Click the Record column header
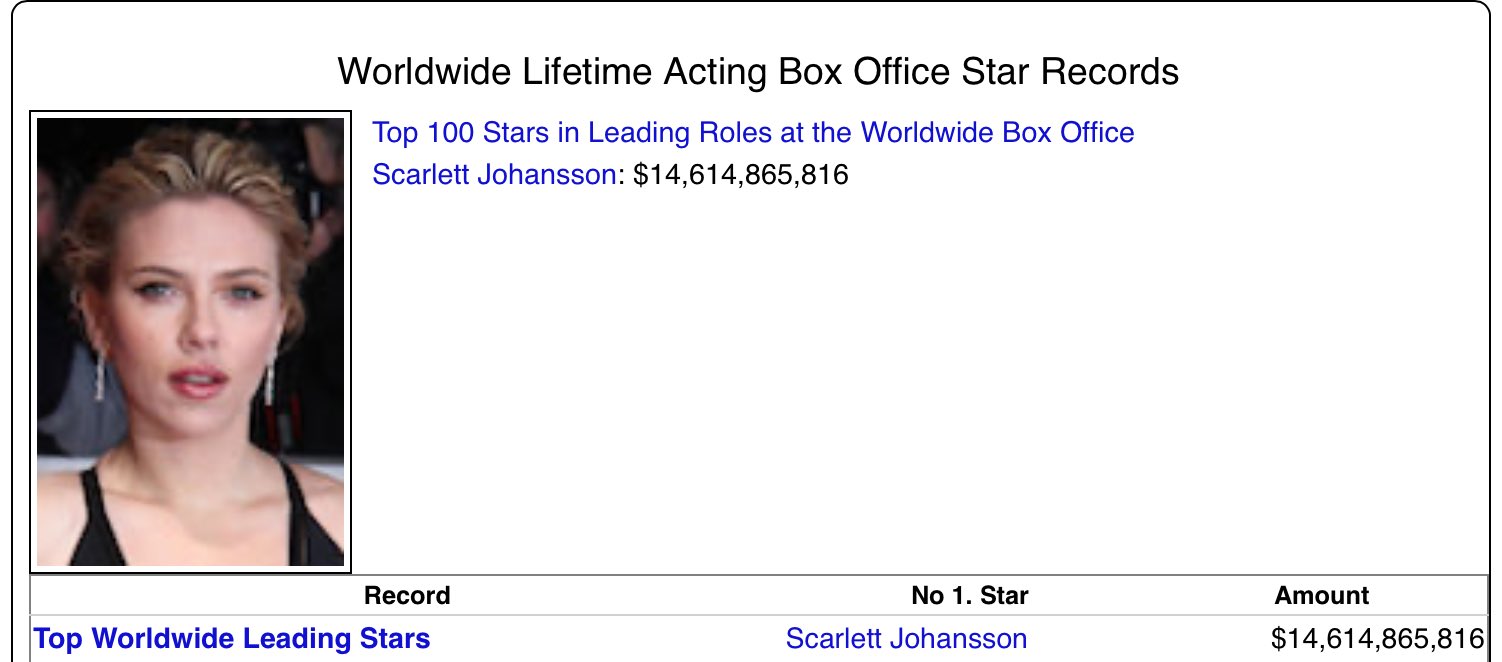The image size is (1502, 662). 407,596
